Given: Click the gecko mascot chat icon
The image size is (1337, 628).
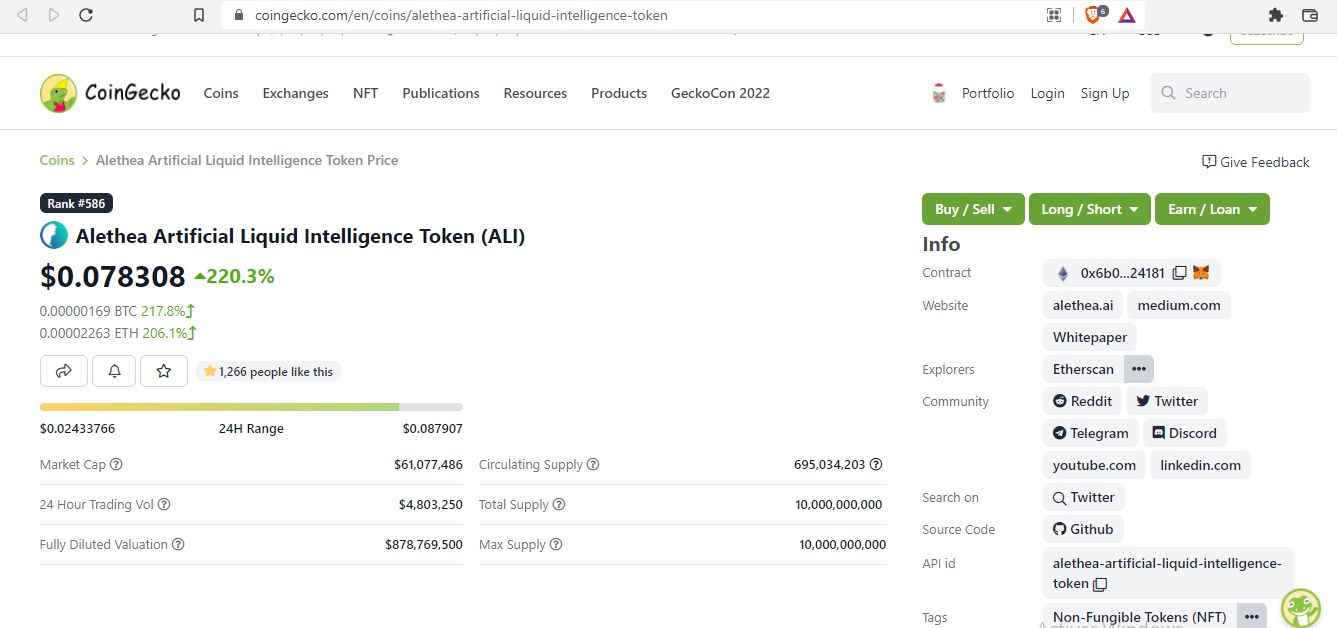Looking at the screenshot, I should (x=1301, y=606).
